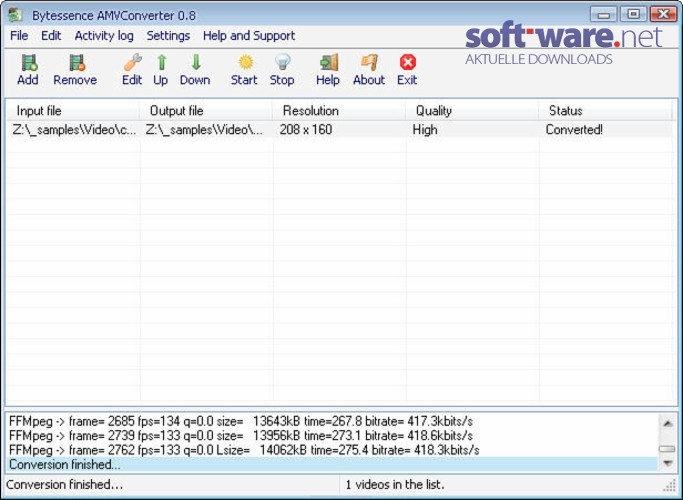Close the AMVConverter window
The width and height of the screenshot is (683, 500).
tap(663, 14)
